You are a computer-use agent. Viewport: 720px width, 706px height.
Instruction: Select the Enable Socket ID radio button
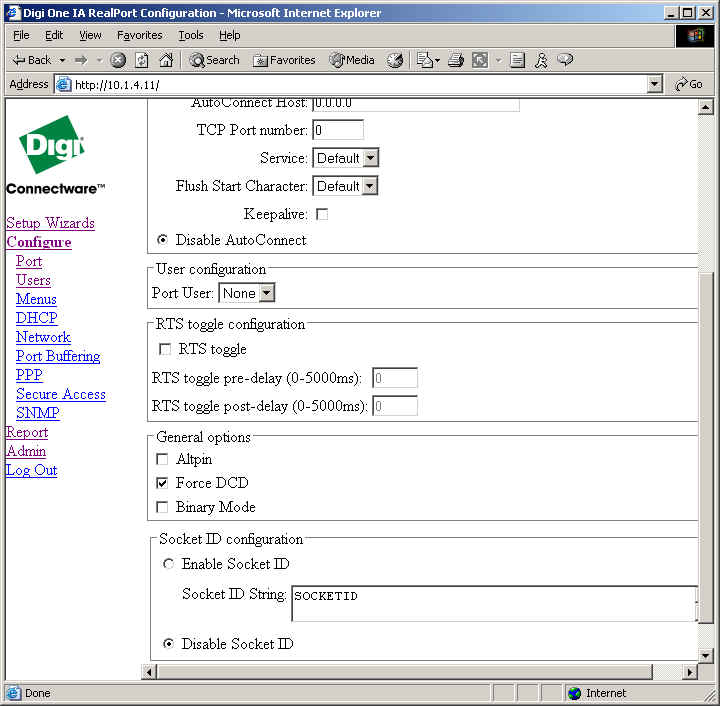pyautogui.click(x=169, y=564)
